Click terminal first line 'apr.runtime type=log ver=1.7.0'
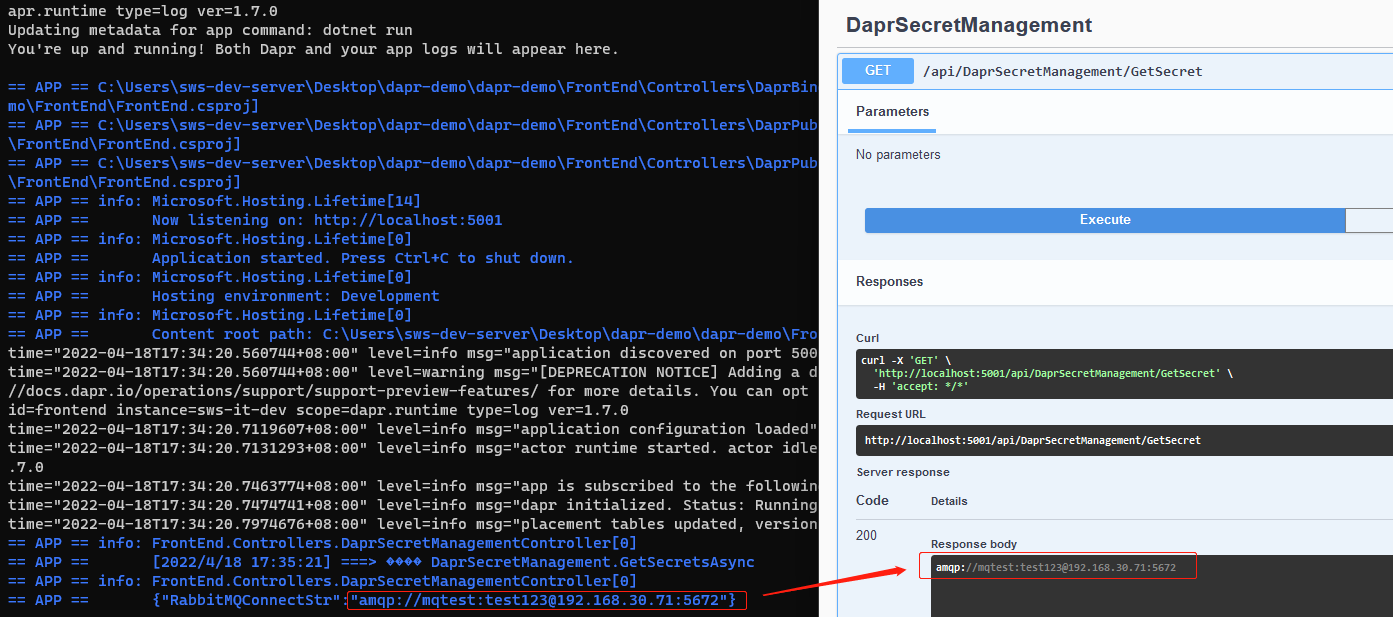The height and width of the screenshot is (617, 1393). point(143,11)
